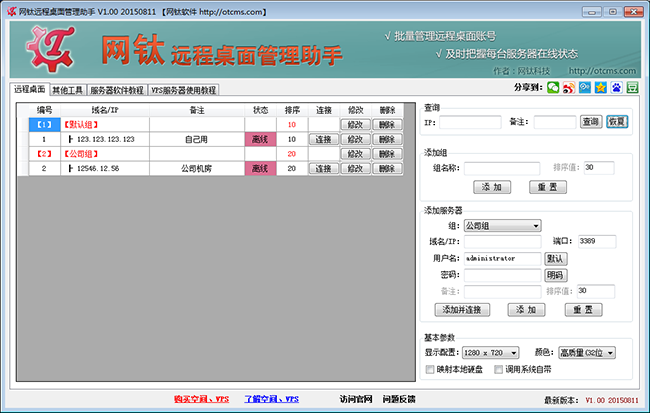This screenshot has width=650, height=413.
Task: Open the VPS服务器使用教程 tab
Action: tap(183, 90)
